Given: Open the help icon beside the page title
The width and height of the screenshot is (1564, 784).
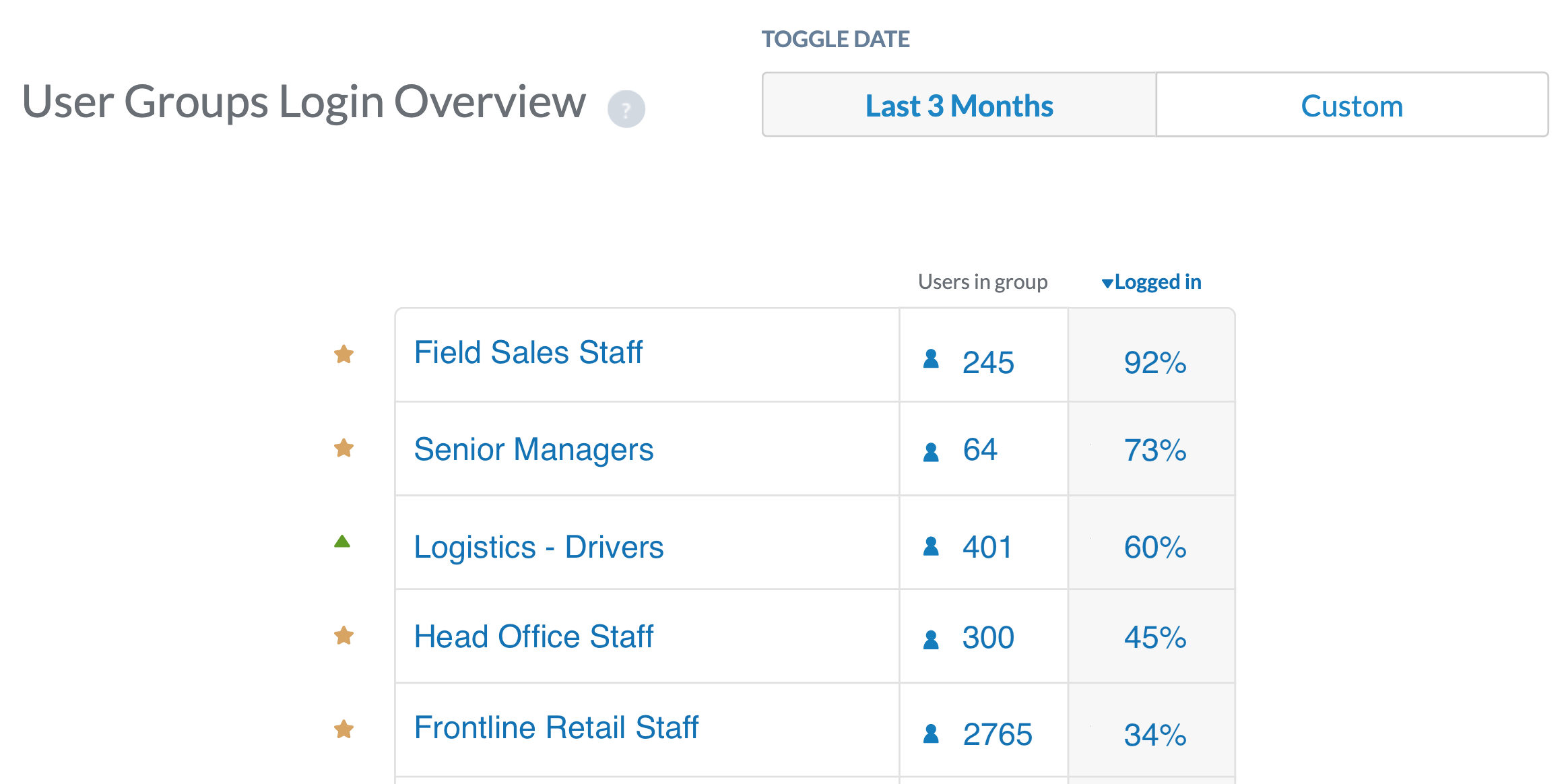Looking at the screenshot, I should 626,109.
